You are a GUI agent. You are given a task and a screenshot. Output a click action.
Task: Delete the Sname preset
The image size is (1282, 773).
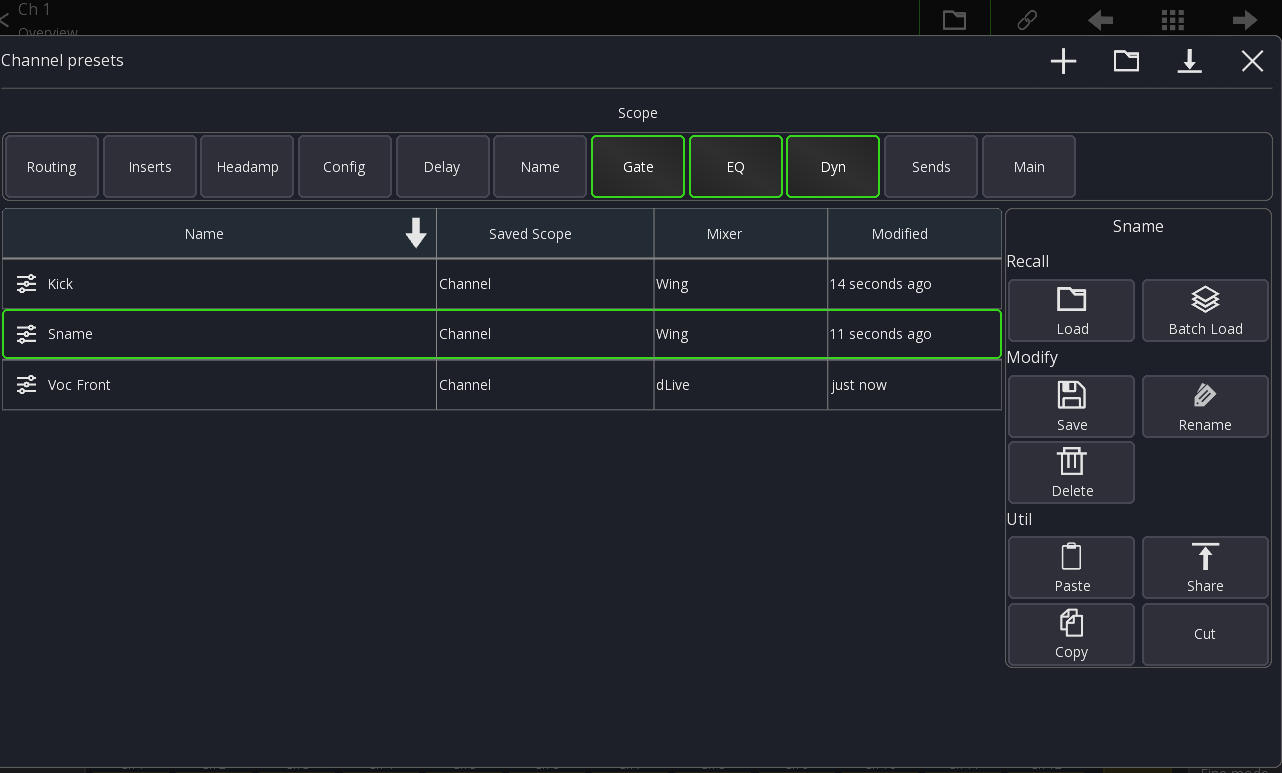tap(1071, 473)
